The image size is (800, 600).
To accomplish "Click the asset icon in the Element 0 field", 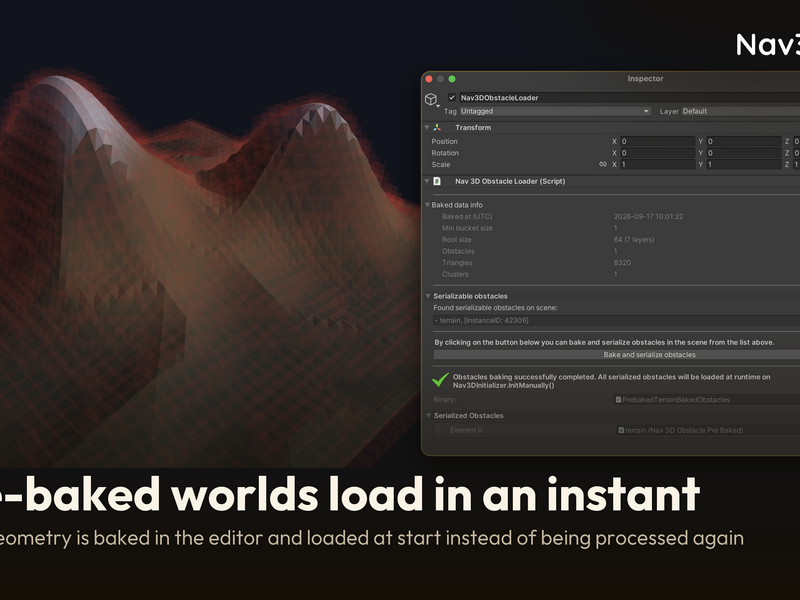I will 621,430.
